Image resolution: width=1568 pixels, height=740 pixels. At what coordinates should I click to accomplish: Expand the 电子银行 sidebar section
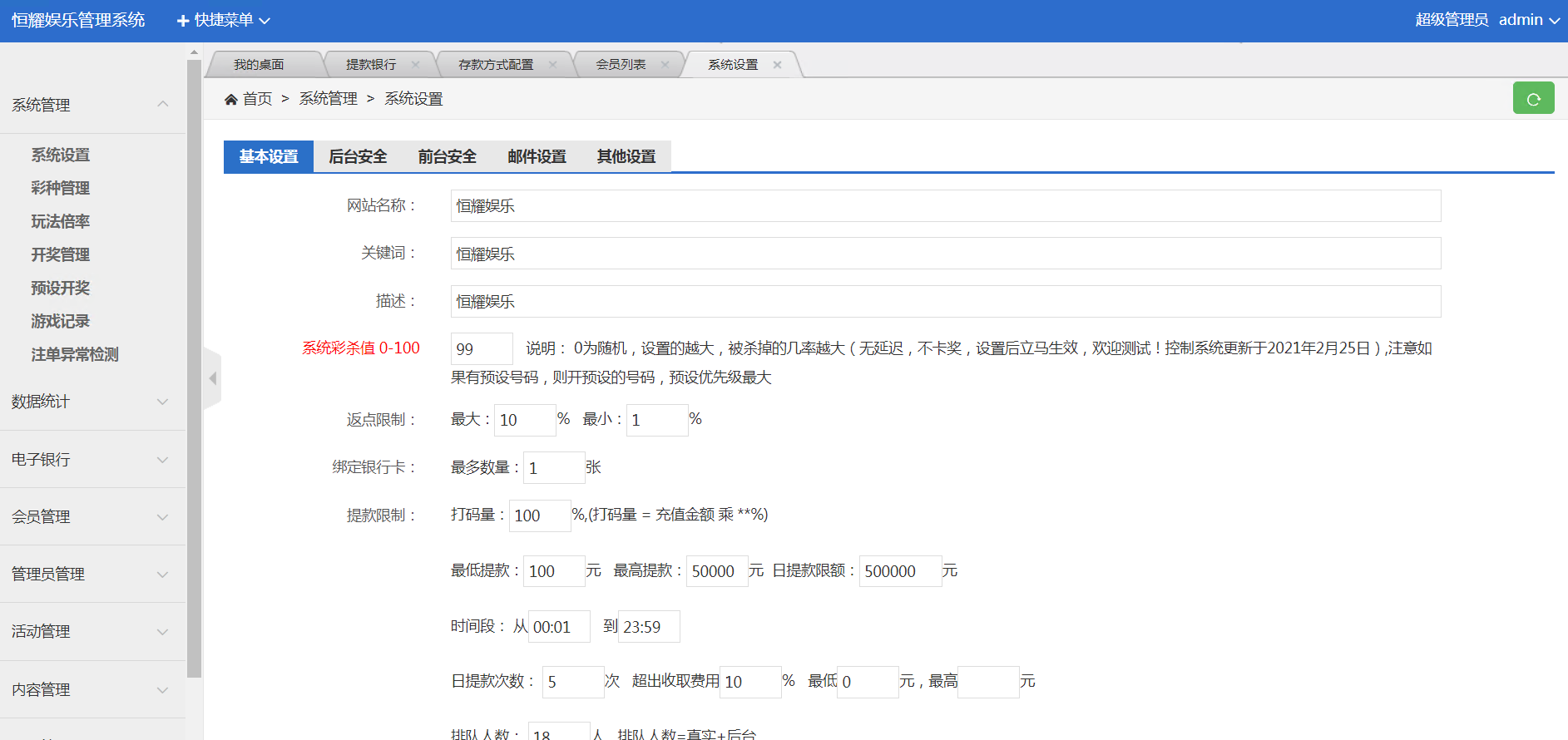click(x=92, y=460)
